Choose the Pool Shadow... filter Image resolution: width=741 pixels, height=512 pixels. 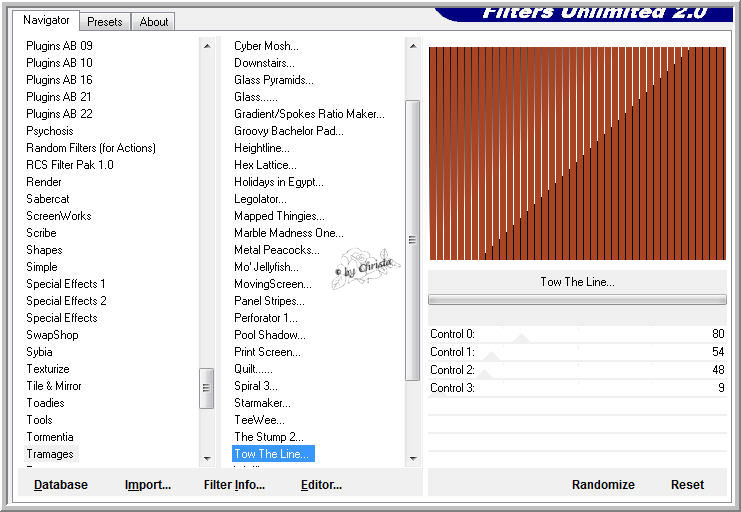[270, 335]
